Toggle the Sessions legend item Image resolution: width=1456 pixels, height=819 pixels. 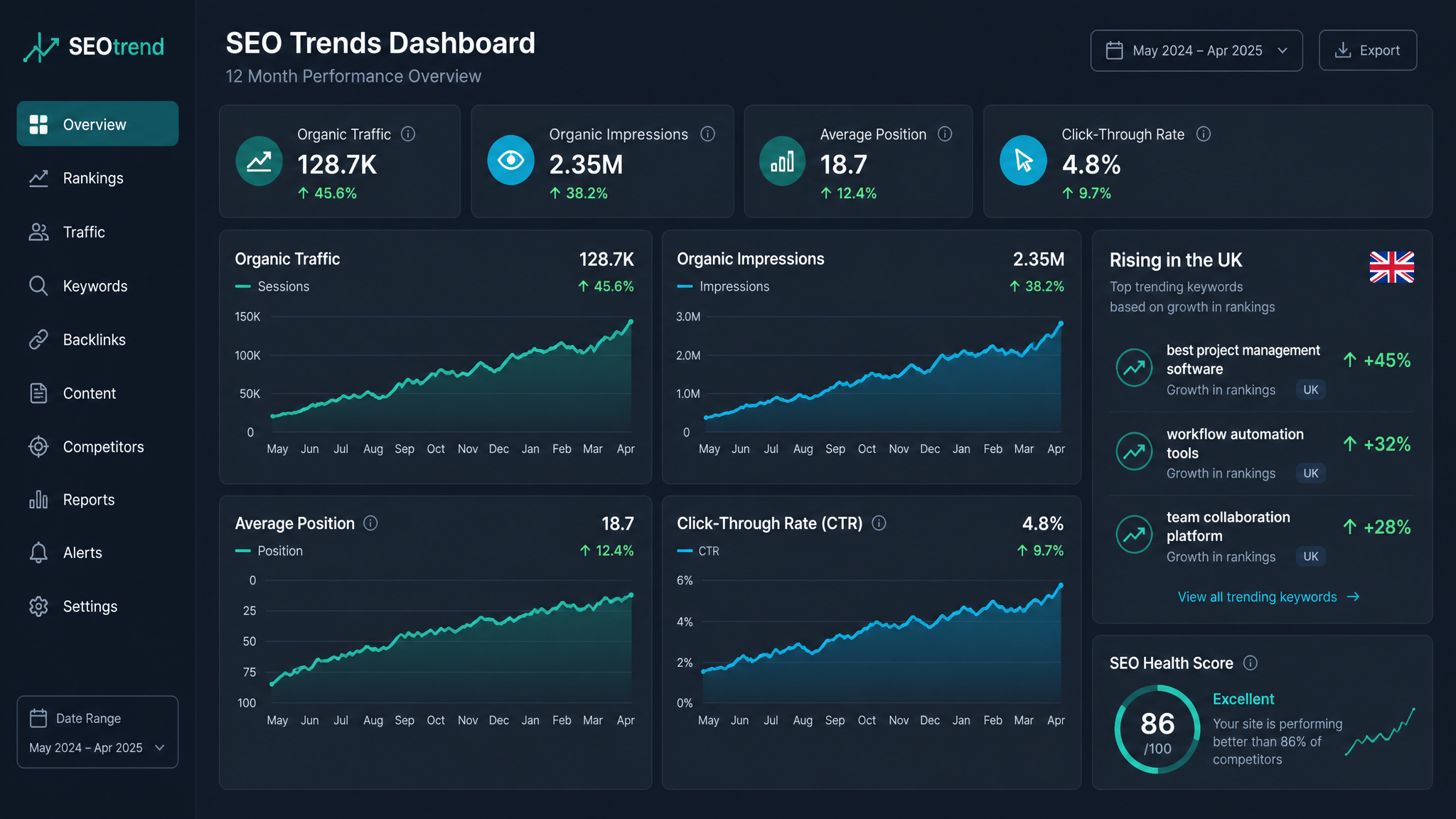coord(272,287)
